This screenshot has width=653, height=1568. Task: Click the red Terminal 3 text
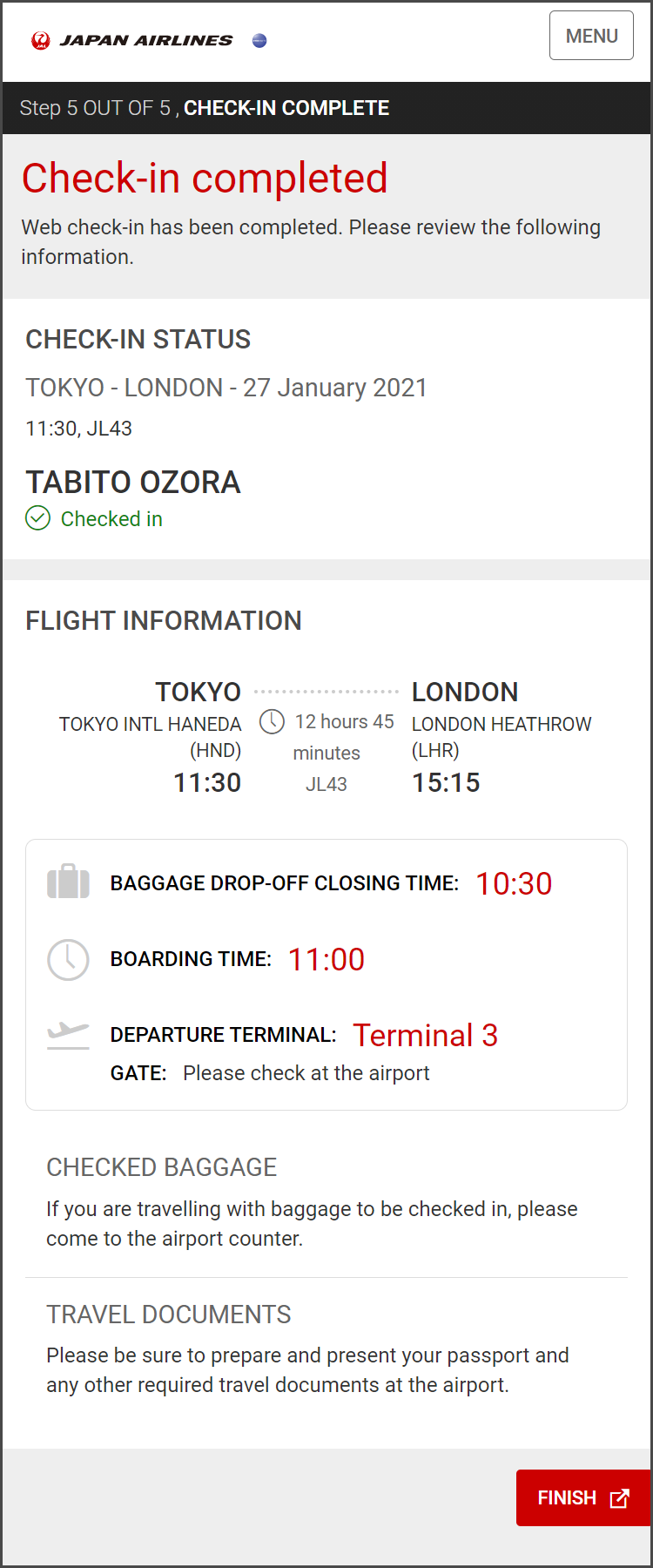(x=426, y=1035)
